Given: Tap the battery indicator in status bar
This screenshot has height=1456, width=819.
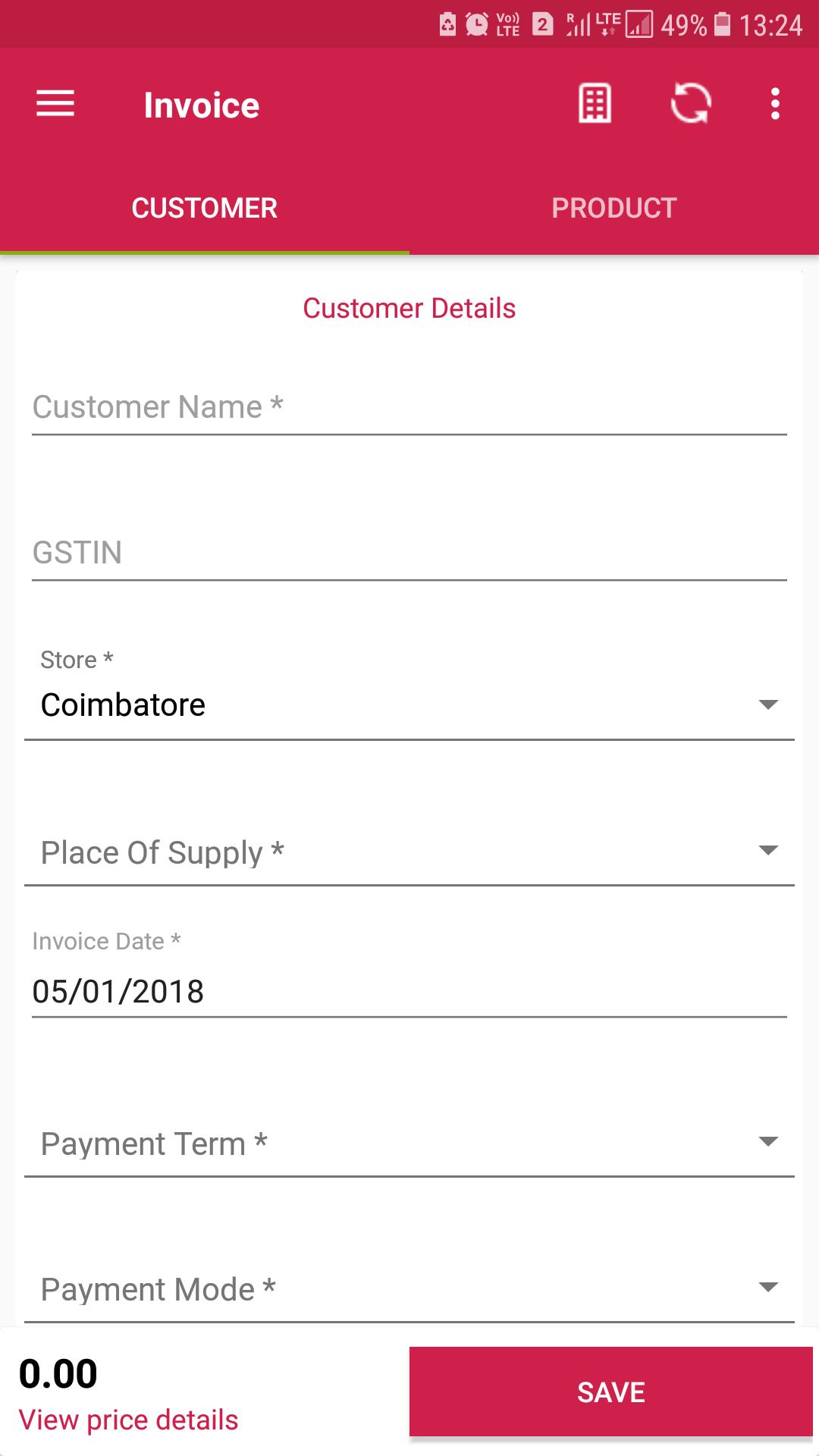Looking at the screenshot, I should (x=723, y=25).
